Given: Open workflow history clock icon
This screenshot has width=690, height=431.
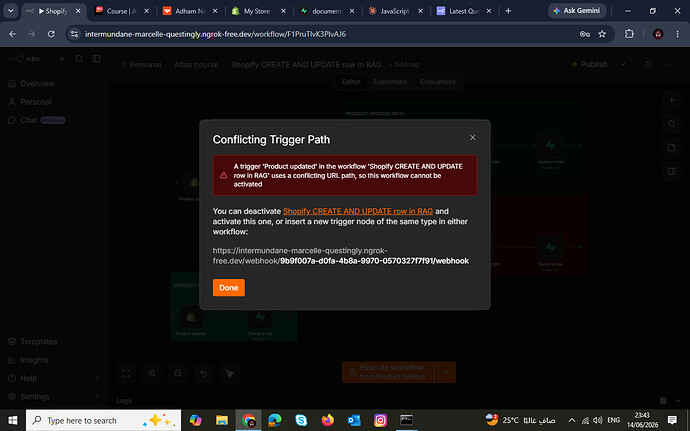Looking at the screenshot, I should (x=649, y=64).
